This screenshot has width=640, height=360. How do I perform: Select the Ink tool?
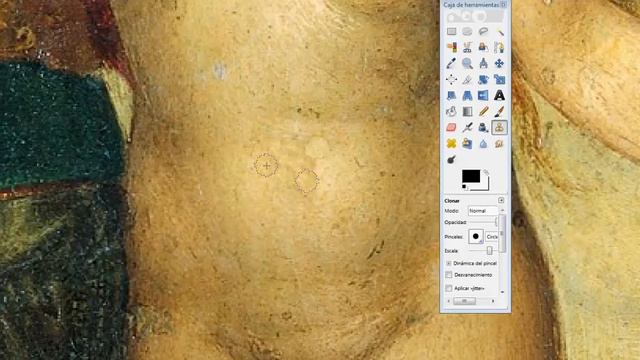[x=483, y=127]
